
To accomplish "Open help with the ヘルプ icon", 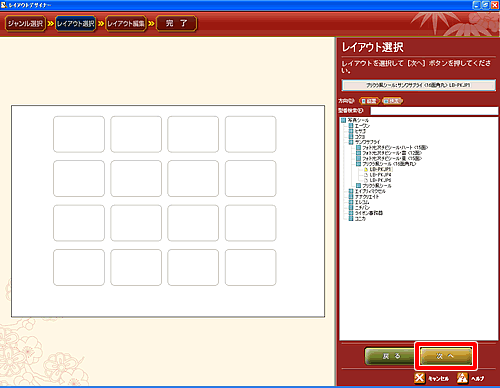I will click(x=462, y=378).
